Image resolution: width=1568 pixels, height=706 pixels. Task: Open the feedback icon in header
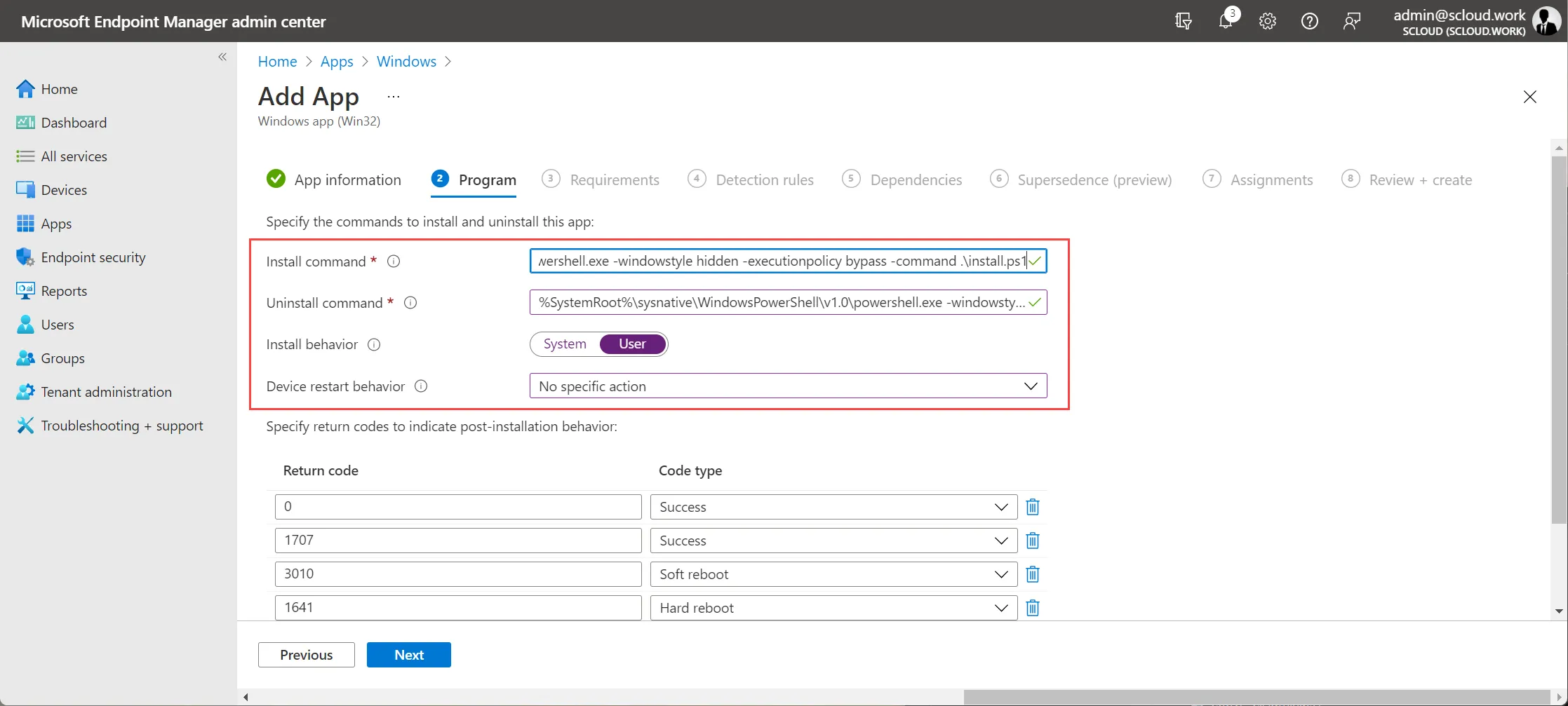click(1352, 21)
